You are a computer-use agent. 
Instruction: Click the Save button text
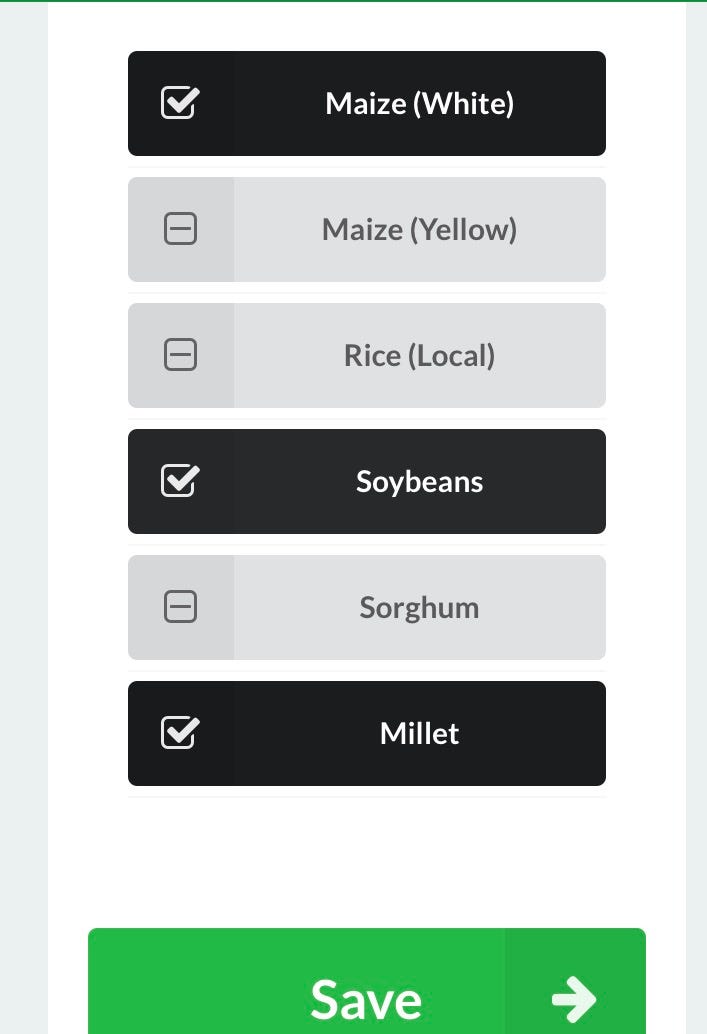(x=366, y=1000)
